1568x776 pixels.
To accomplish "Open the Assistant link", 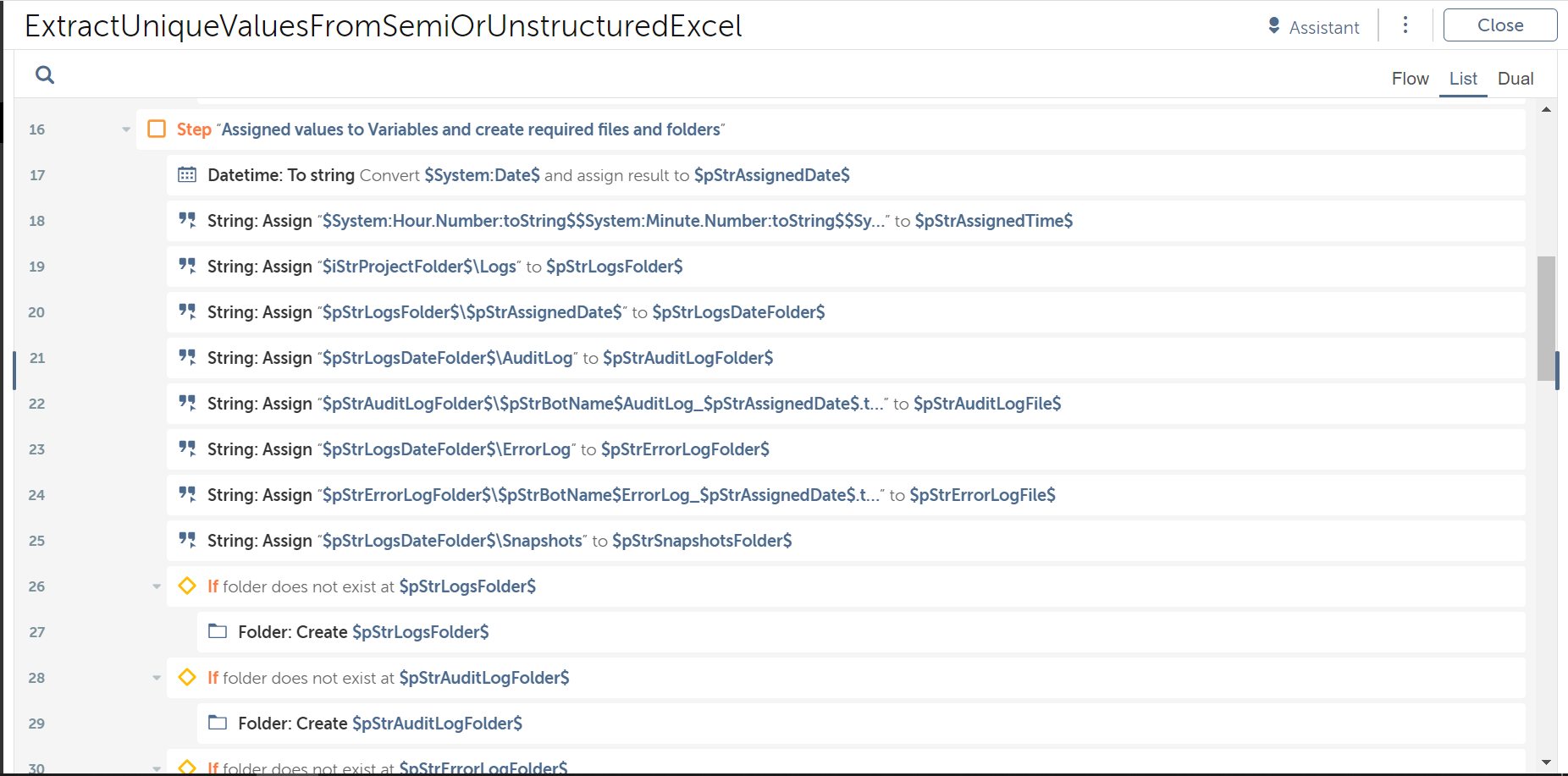I will [x=1323, y=27].
